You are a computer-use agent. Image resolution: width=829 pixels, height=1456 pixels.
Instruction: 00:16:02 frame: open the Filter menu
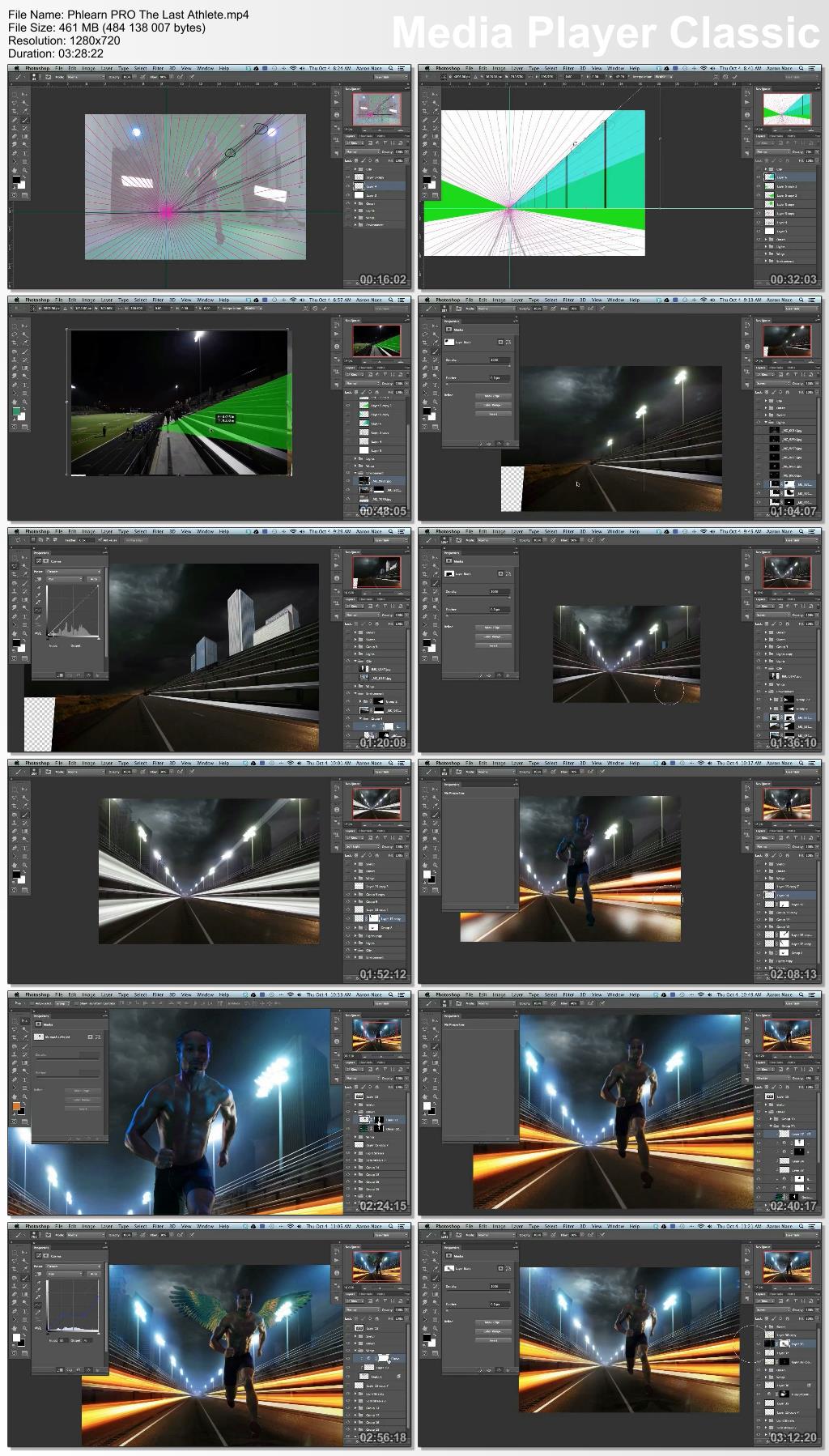coord(158,68)
